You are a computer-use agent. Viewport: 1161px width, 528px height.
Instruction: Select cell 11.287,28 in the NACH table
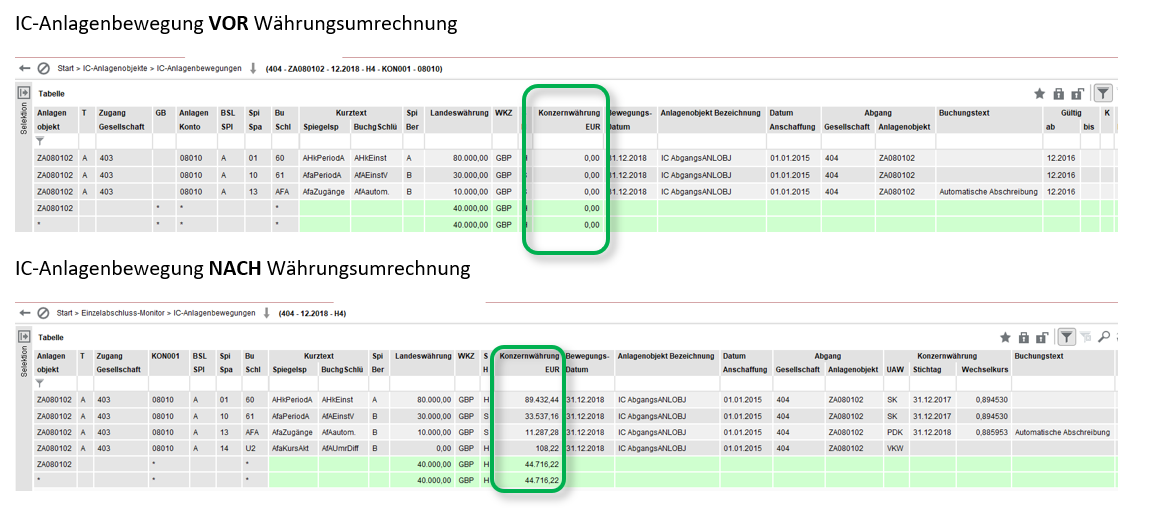point(529,432)
